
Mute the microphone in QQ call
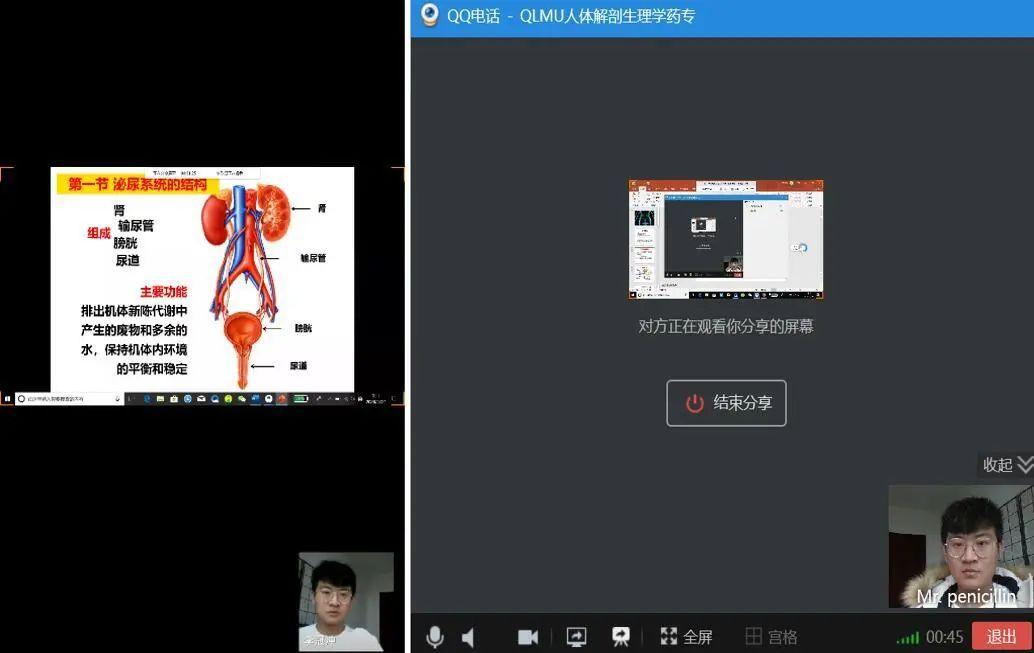435,637
